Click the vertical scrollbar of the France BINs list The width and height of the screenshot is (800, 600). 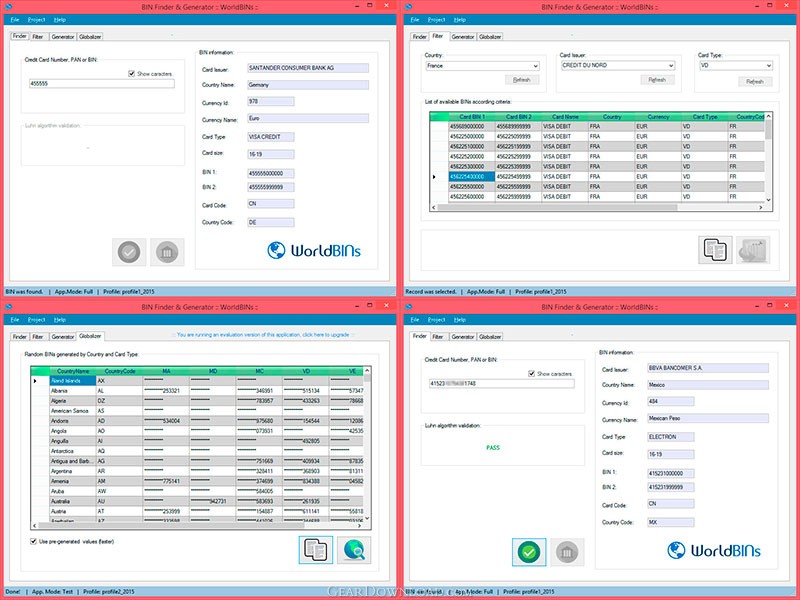click(x=768, y=158)
